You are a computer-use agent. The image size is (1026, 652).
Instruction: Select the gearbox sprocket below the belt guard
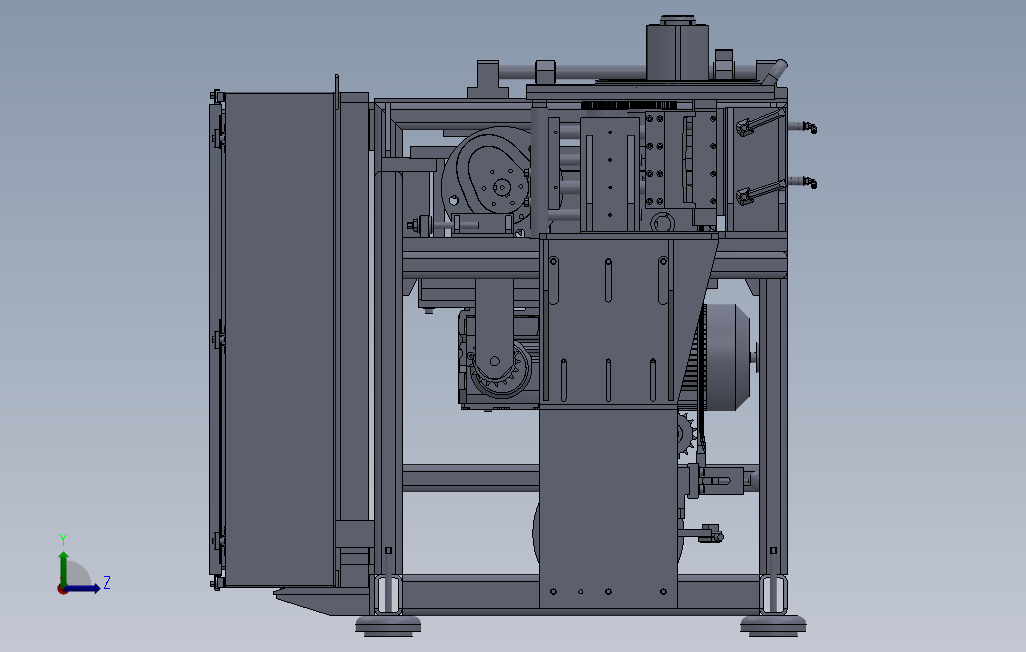coord(501,371)
